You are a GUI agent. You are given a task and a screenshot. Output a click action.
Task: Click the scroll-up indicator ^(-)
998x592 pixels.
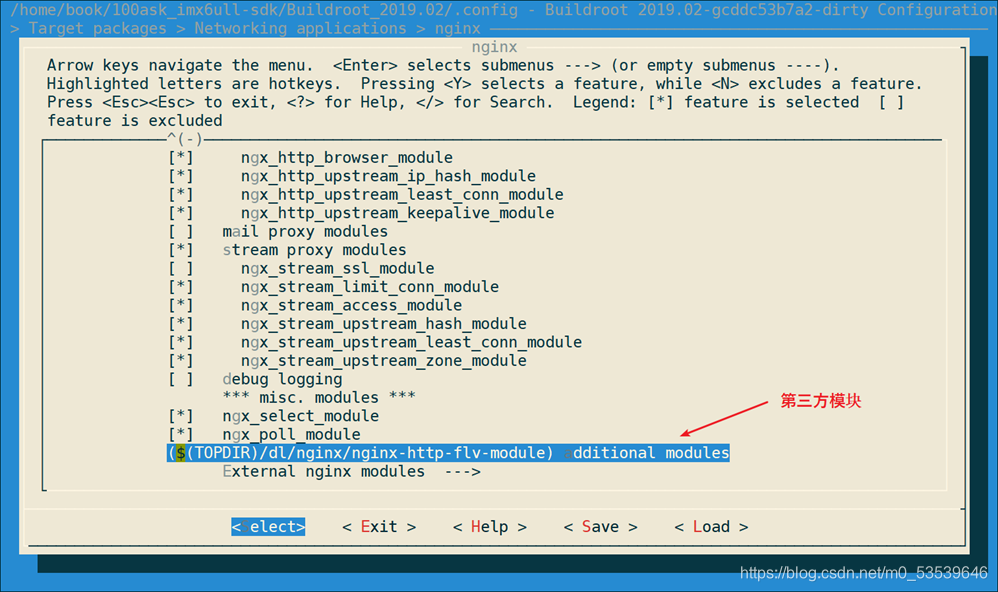pyautogui.click(x=185, y=138)
